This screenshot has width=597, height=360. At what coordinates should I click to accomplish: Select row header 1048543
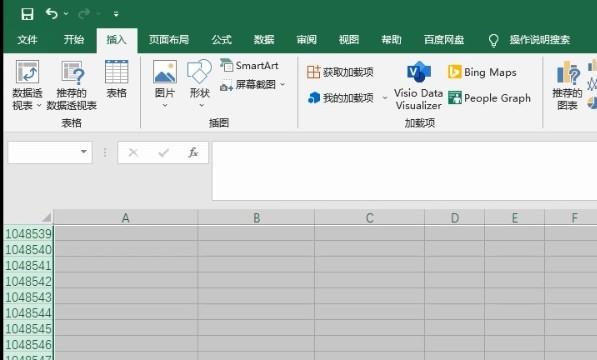coord(29,297)
